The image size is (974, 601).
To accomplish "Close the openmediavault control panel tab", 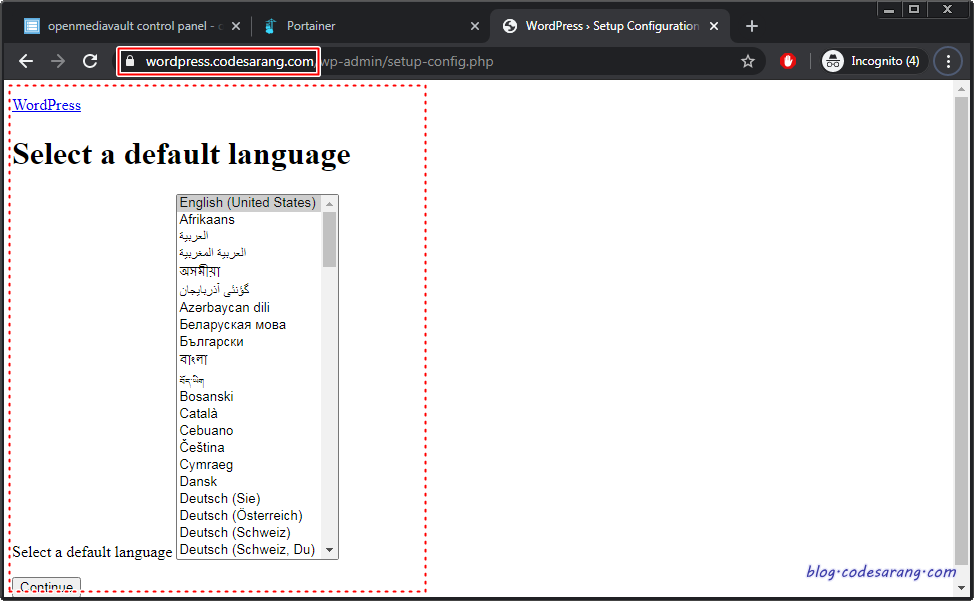I will [x=236, y=26].
